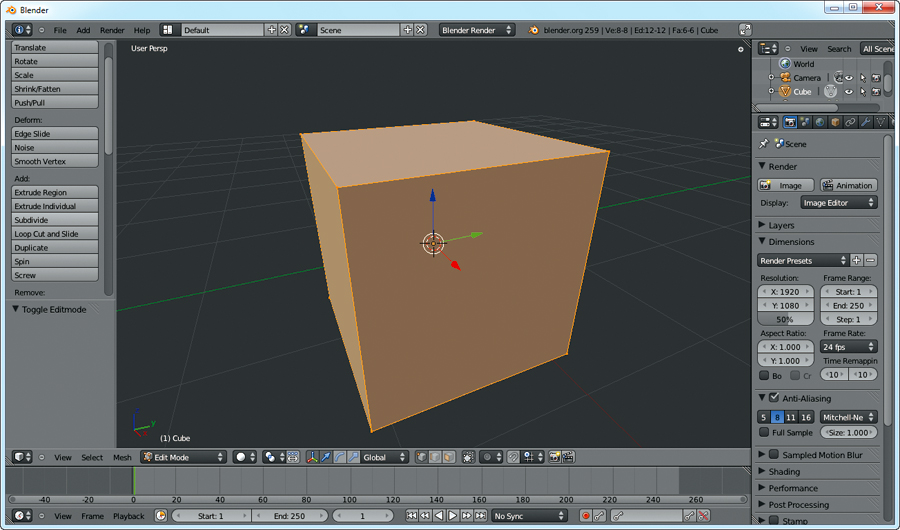Screen dimensions: 900x530
Task: Click the Blender info editor type icon
Action: click(22, 30)
